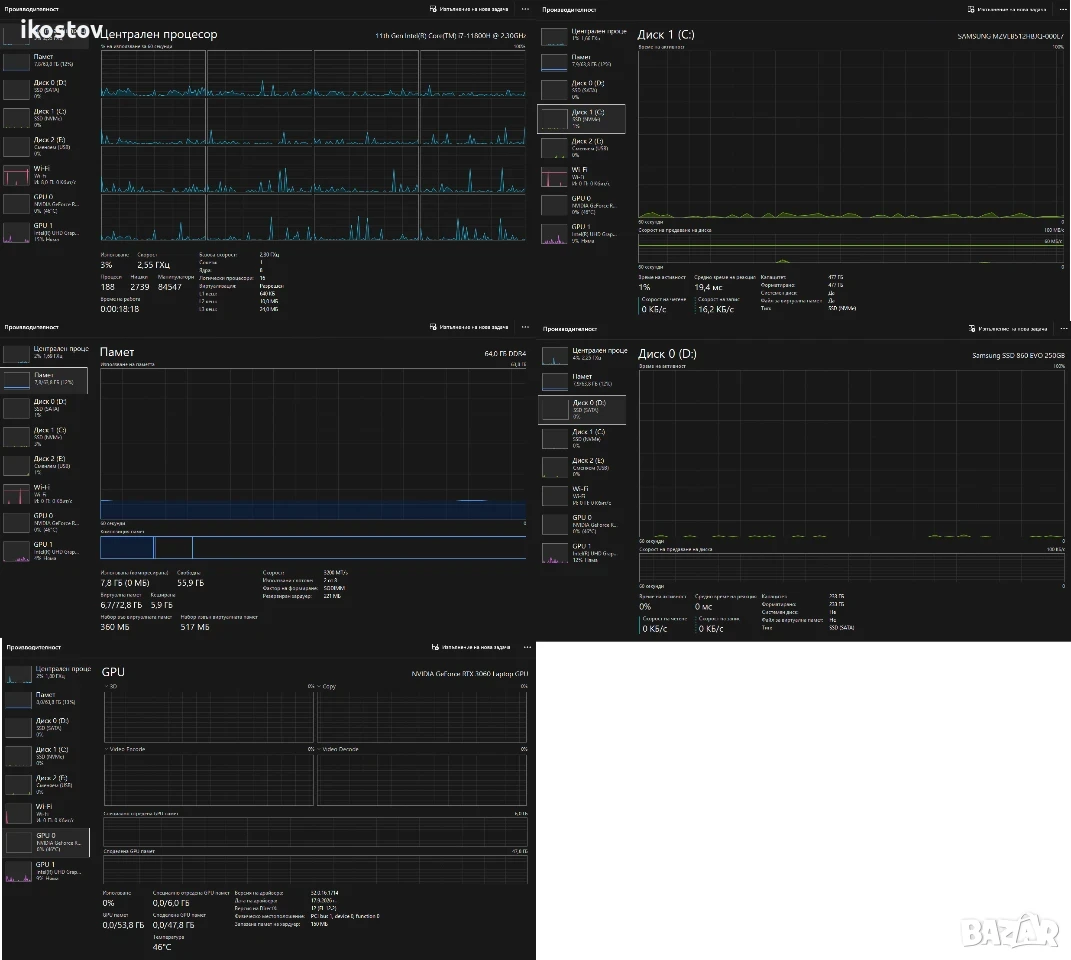Select Wi-Fi graph thumbnail in the Централен процесор window
The height and width of the screenshot is (960, 1071).
16,176
